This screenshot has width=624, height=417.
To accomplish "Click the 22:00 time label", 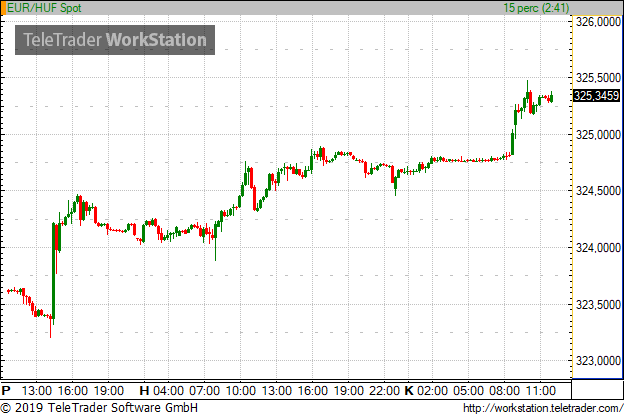I will [384, 390].
